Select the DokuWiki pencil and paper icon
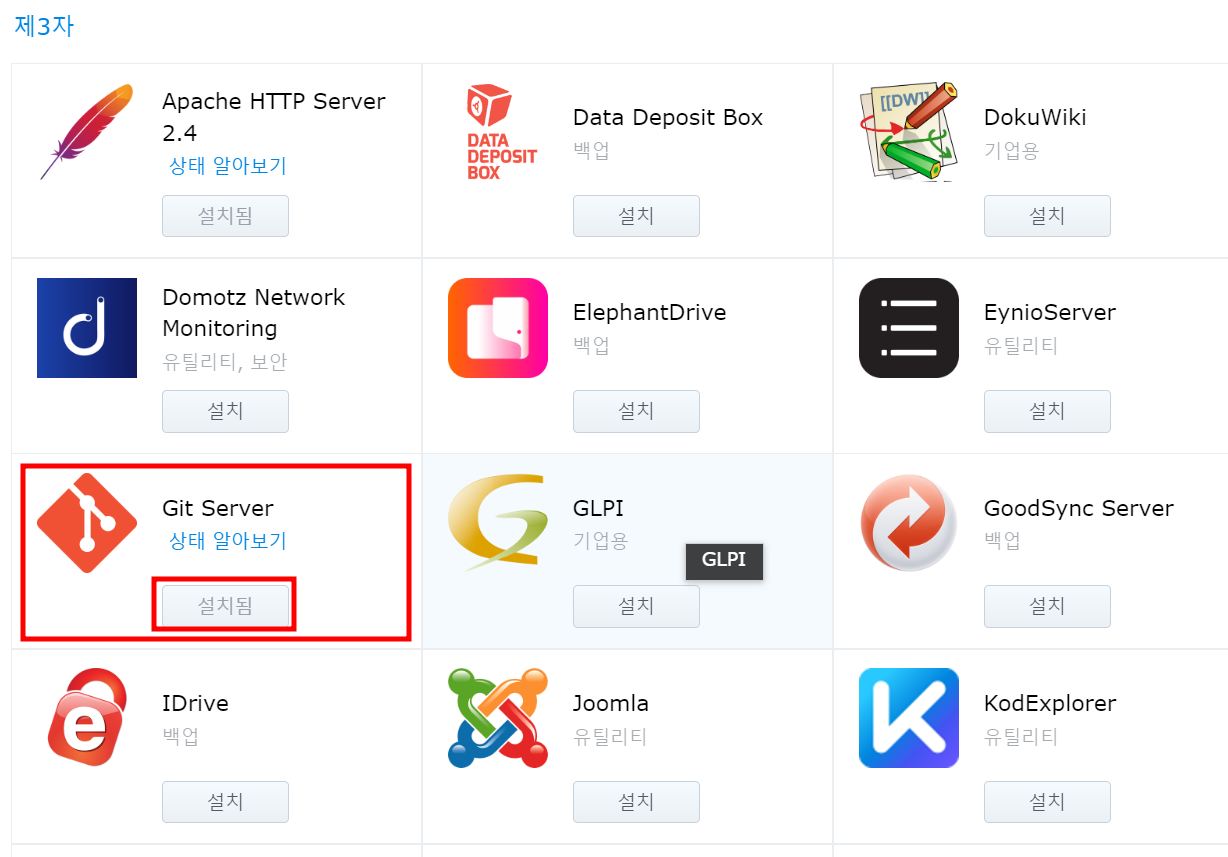The width and height of the screenshot is (1228, 857). coord(908,132)
